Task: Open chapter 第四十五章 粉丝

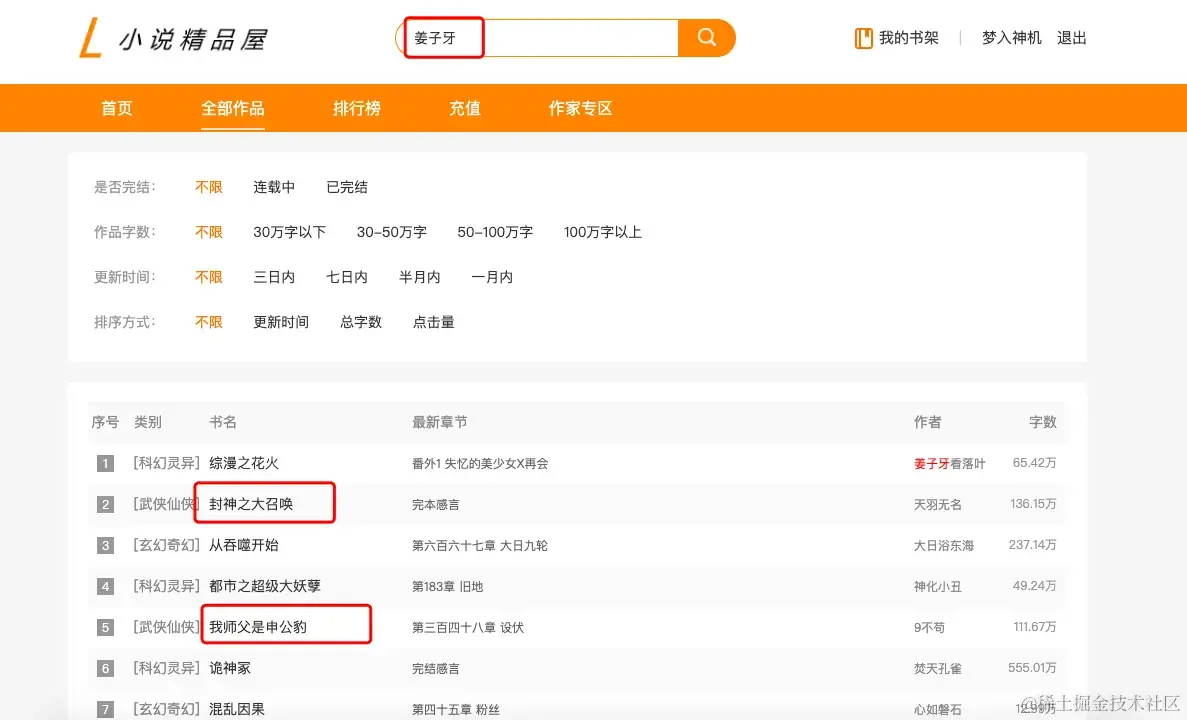Action: tap(456, 709)
